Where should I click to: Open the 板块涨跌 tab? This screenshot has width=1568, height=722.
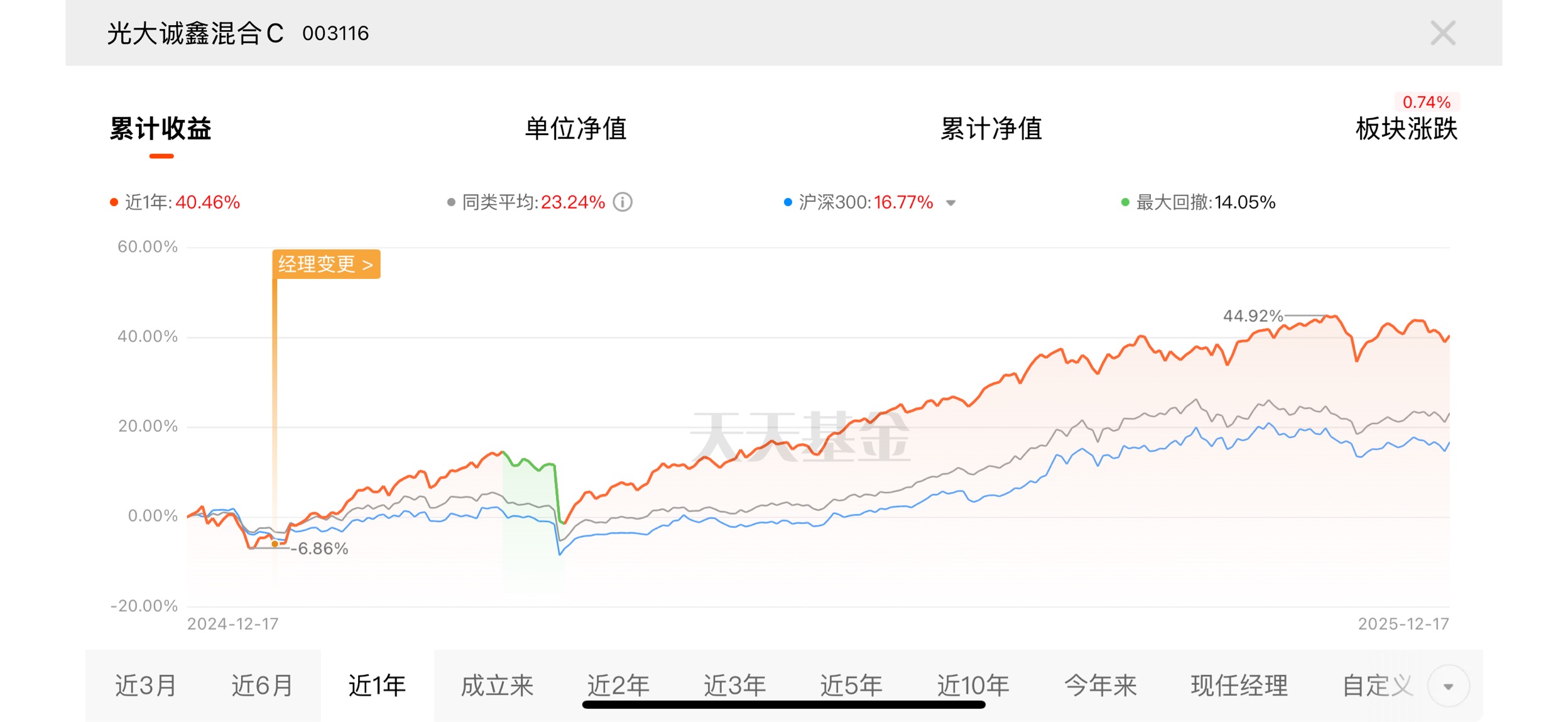[x=1407, y=129]
